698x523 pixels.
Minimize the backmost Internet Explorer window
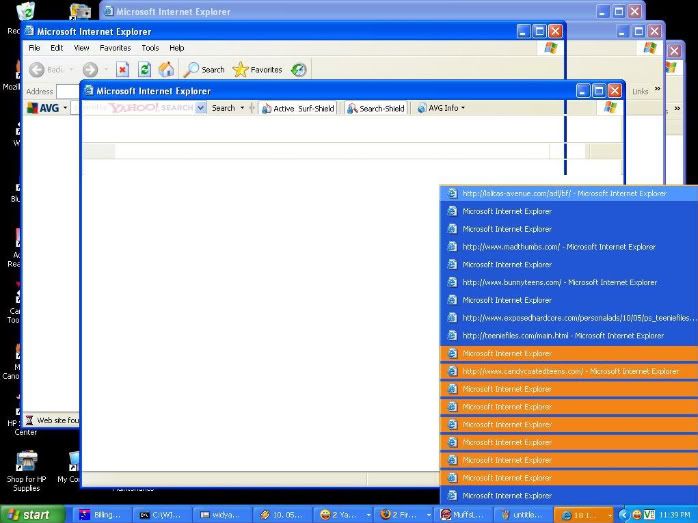coord(602,12)
